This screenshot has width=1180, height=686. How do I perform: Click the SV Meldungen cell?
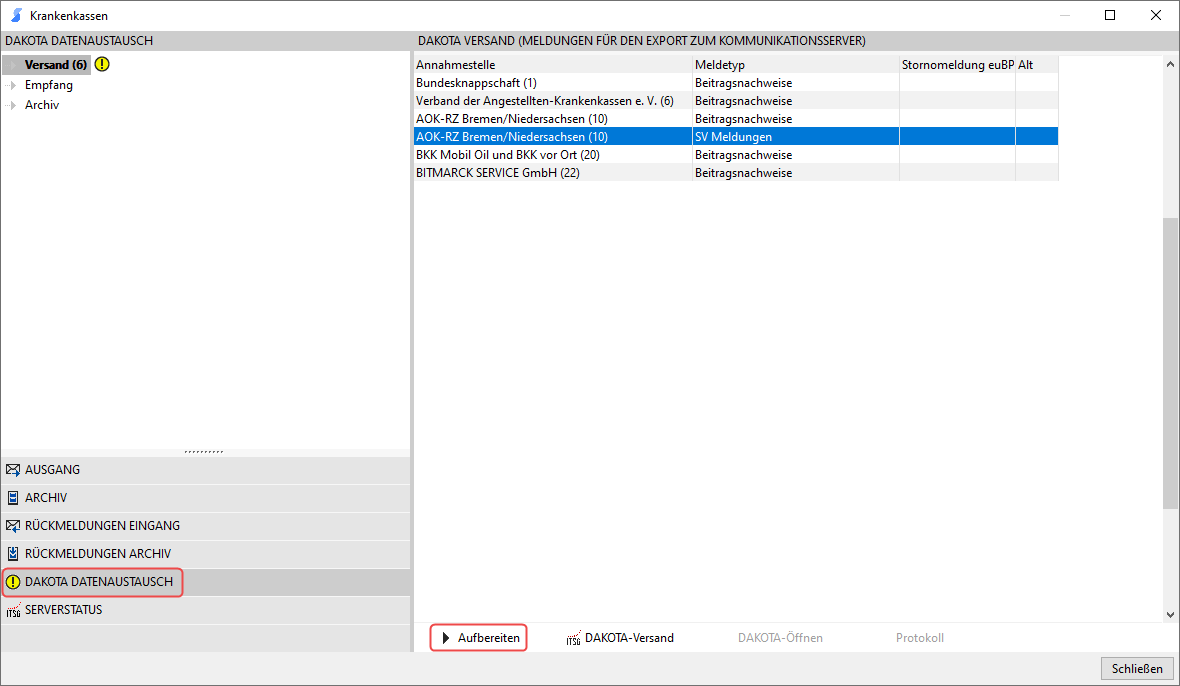click(x=795, y=137)
